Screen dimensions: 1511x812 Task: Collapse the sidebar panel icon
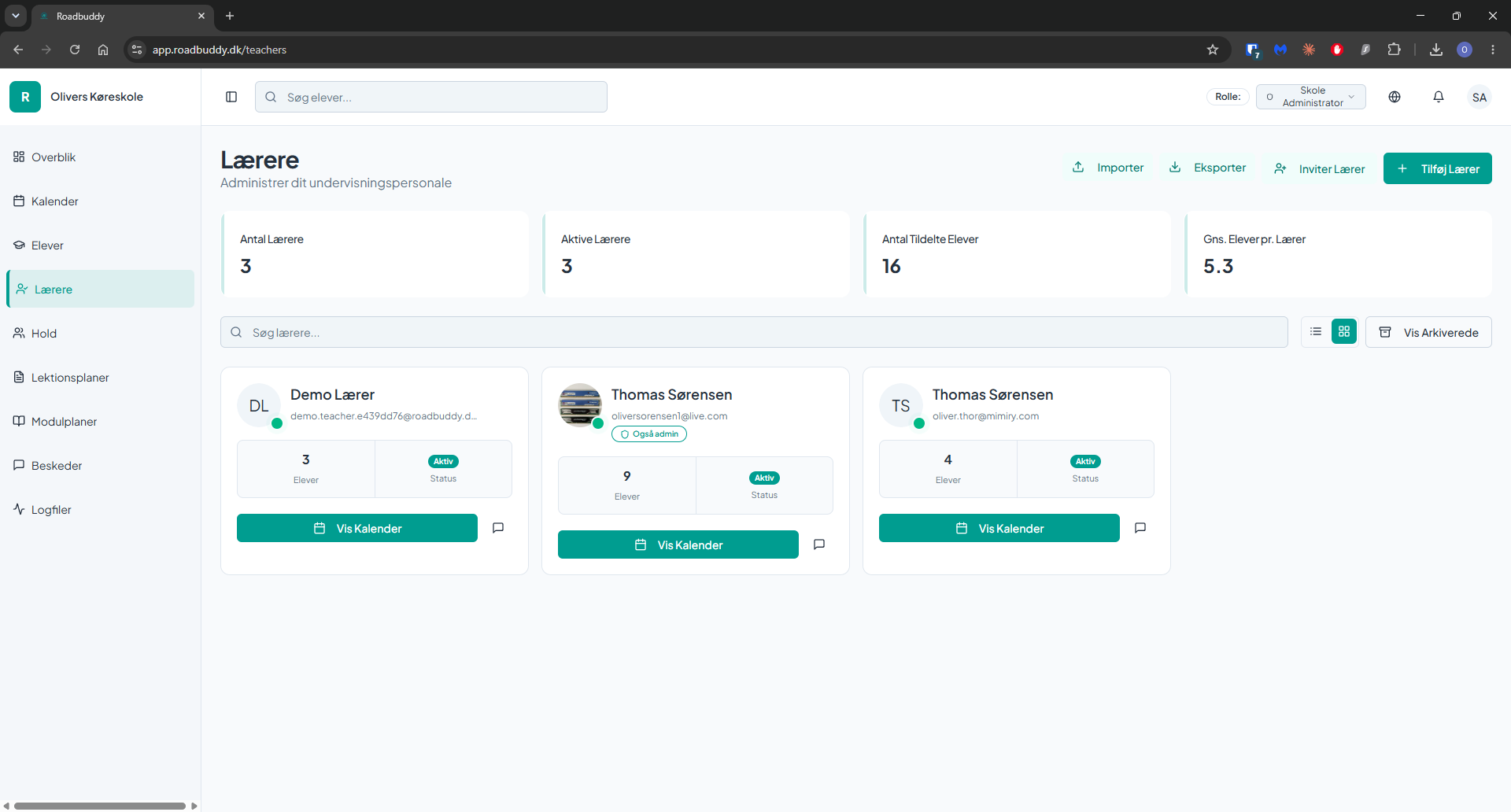pos(231,97)
